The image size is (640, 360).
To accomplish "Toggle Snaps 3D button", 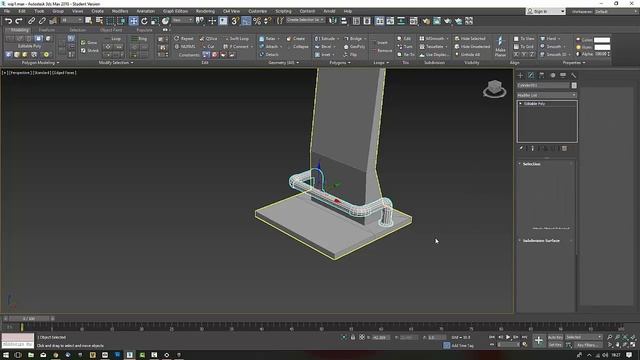I will point(235,21).
